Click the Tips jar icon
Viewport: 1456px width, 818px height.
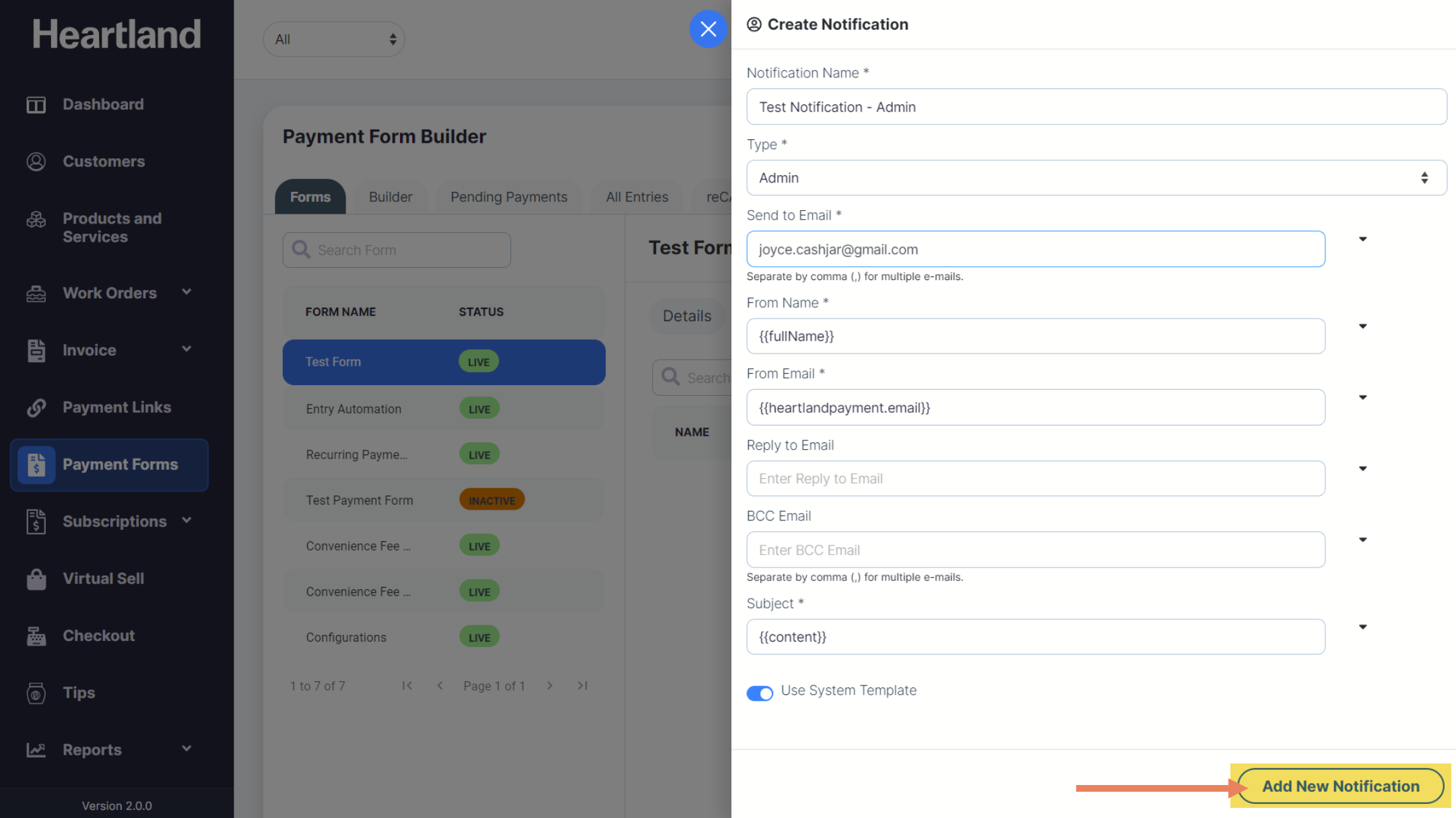pos(36,693)
